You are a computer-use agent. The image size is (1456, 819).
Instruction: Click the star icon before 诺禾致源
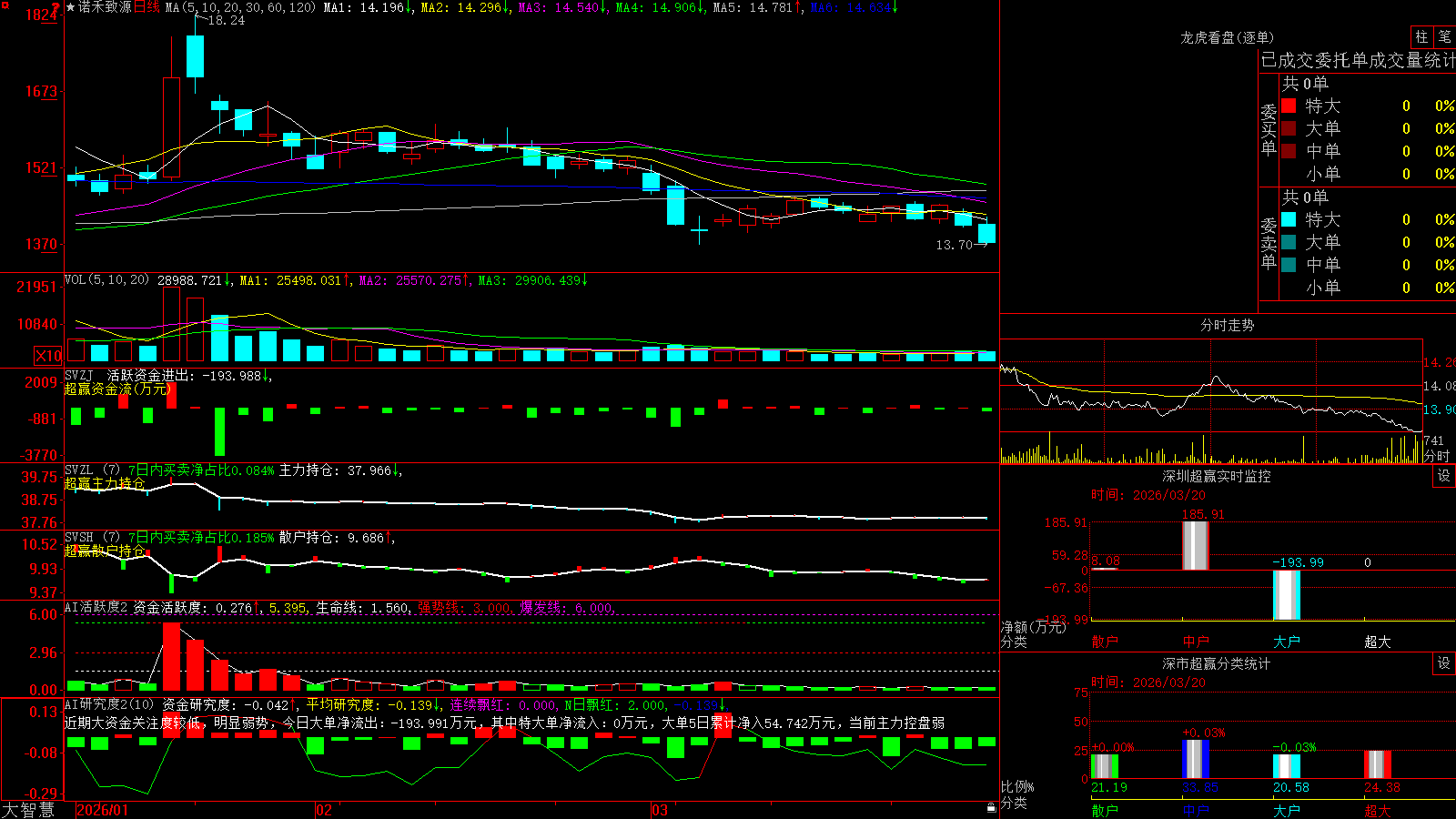click(x=71, y=7)
